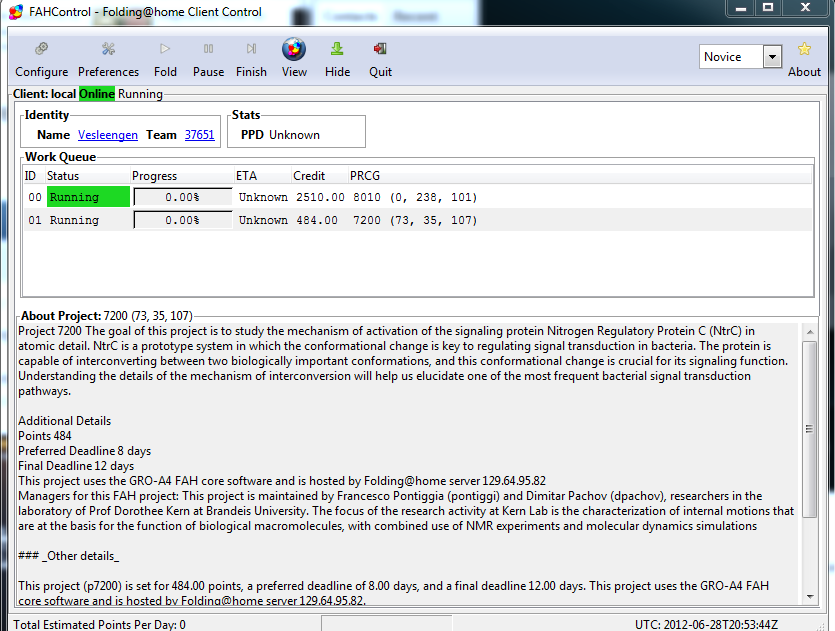Click the 484.00 credit cell
835x631 pixels.
(x=317, y=220)
